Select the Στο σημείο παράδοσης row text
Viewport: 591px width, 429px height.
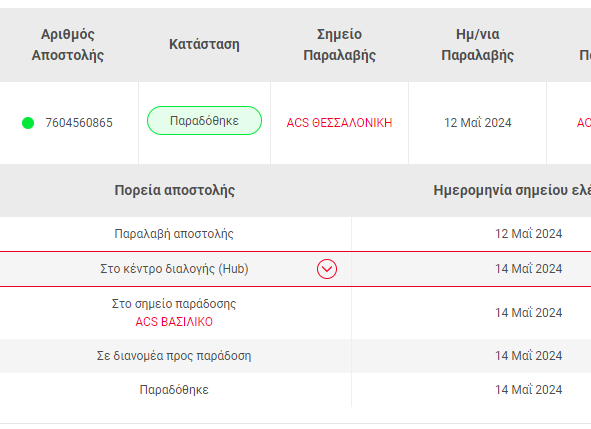pos(174,304)
